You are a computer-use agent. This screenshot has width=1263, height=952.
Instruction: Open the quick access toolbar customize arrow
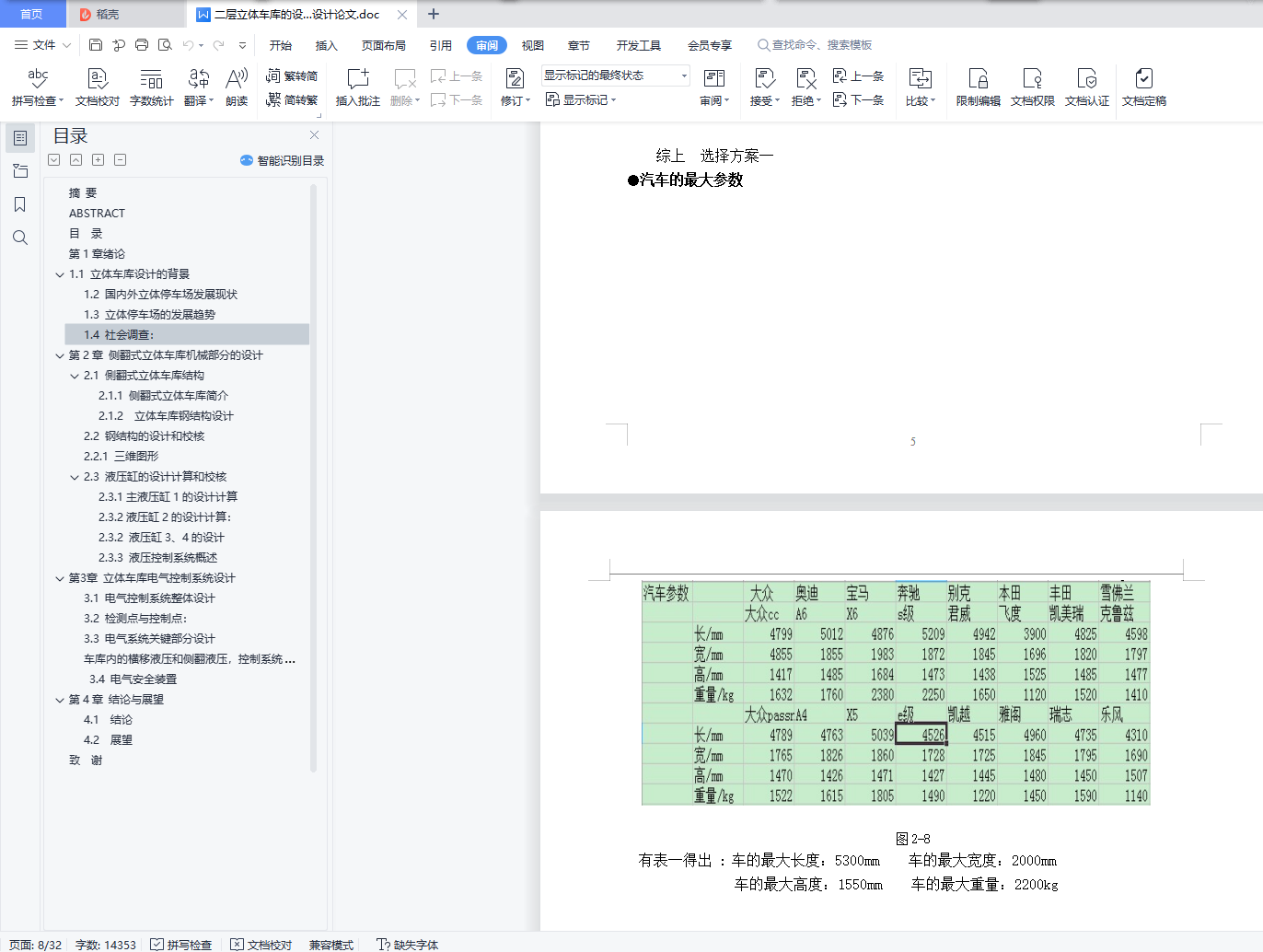(242, 44)
